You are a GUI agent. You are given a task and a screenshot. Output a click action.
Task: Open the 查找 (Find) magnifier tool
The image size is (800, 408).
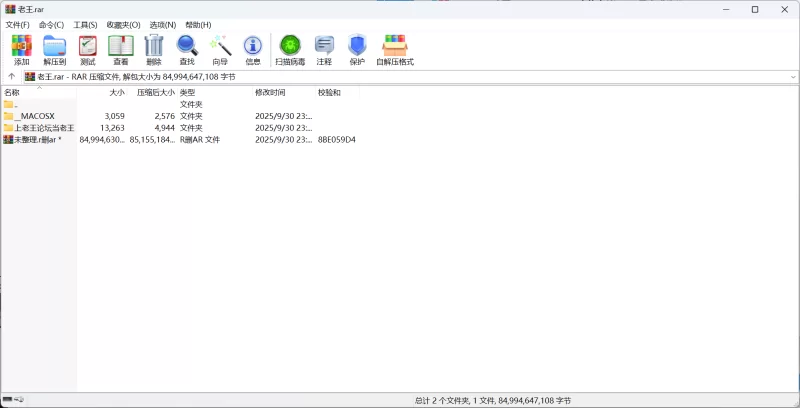click(x=187, y=49)
